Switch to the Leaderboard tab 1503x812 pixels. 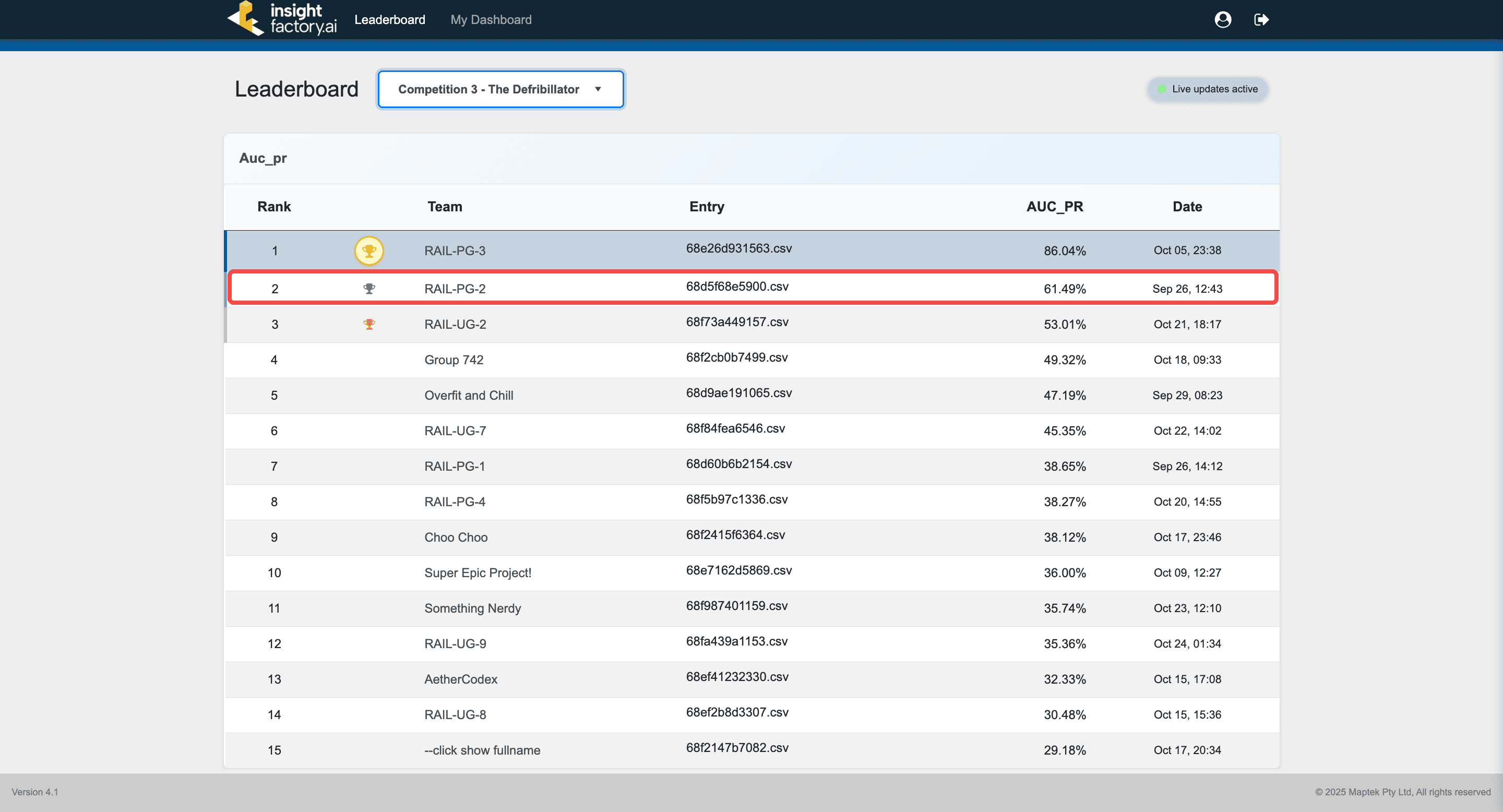point(389,20)
